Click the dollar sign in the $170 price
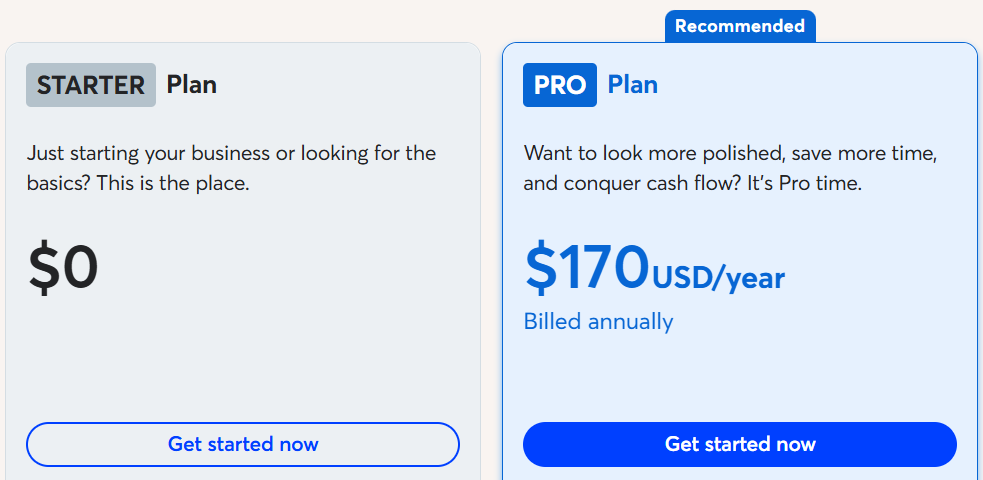The height and width of the screenshot is (480, 983). tap(540, 268)
